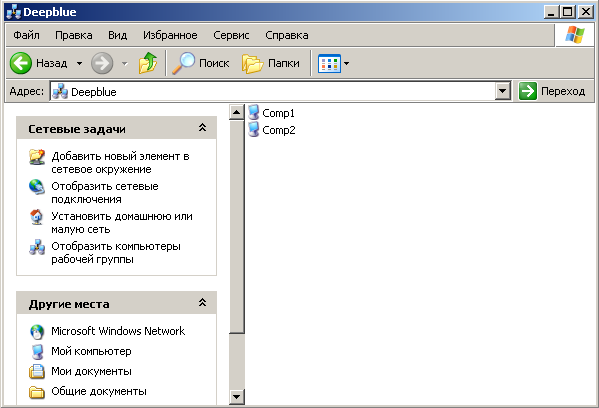Click Отобразить сетевые подключения link
Viewport: 599px width, 408px height.
[x=105, y=193]
